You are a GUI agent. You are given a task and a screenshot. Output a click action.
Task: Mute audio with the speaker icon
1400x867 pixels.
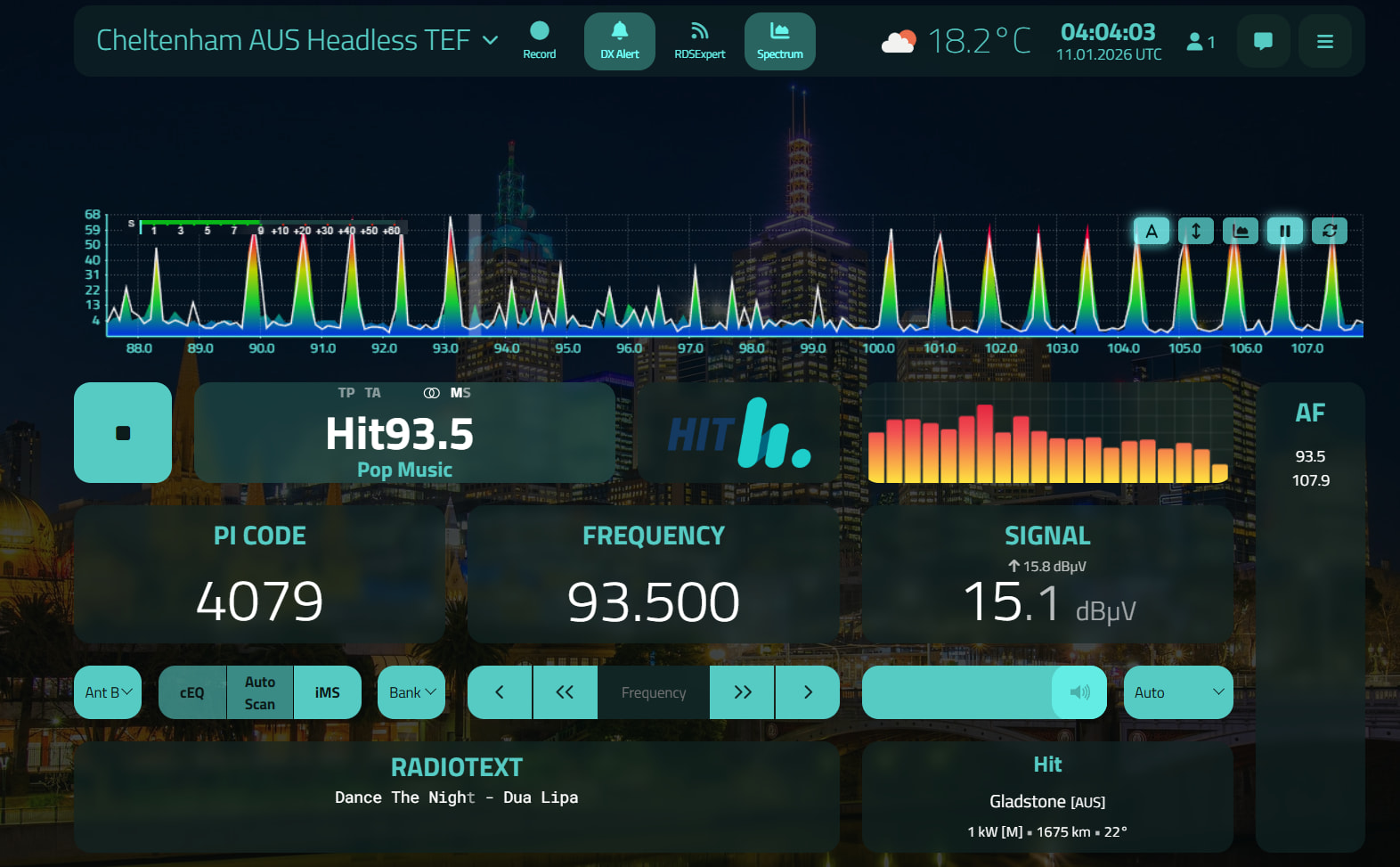[x=1079, y=692]
